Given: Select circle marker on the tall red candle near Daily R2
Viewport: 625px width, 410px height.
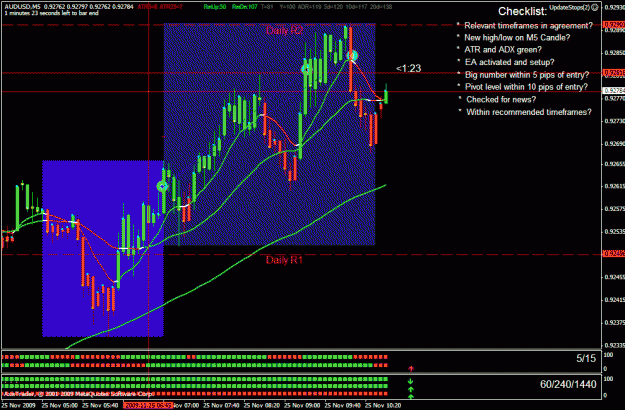Looking at the screenshot, I should (352, 55).
